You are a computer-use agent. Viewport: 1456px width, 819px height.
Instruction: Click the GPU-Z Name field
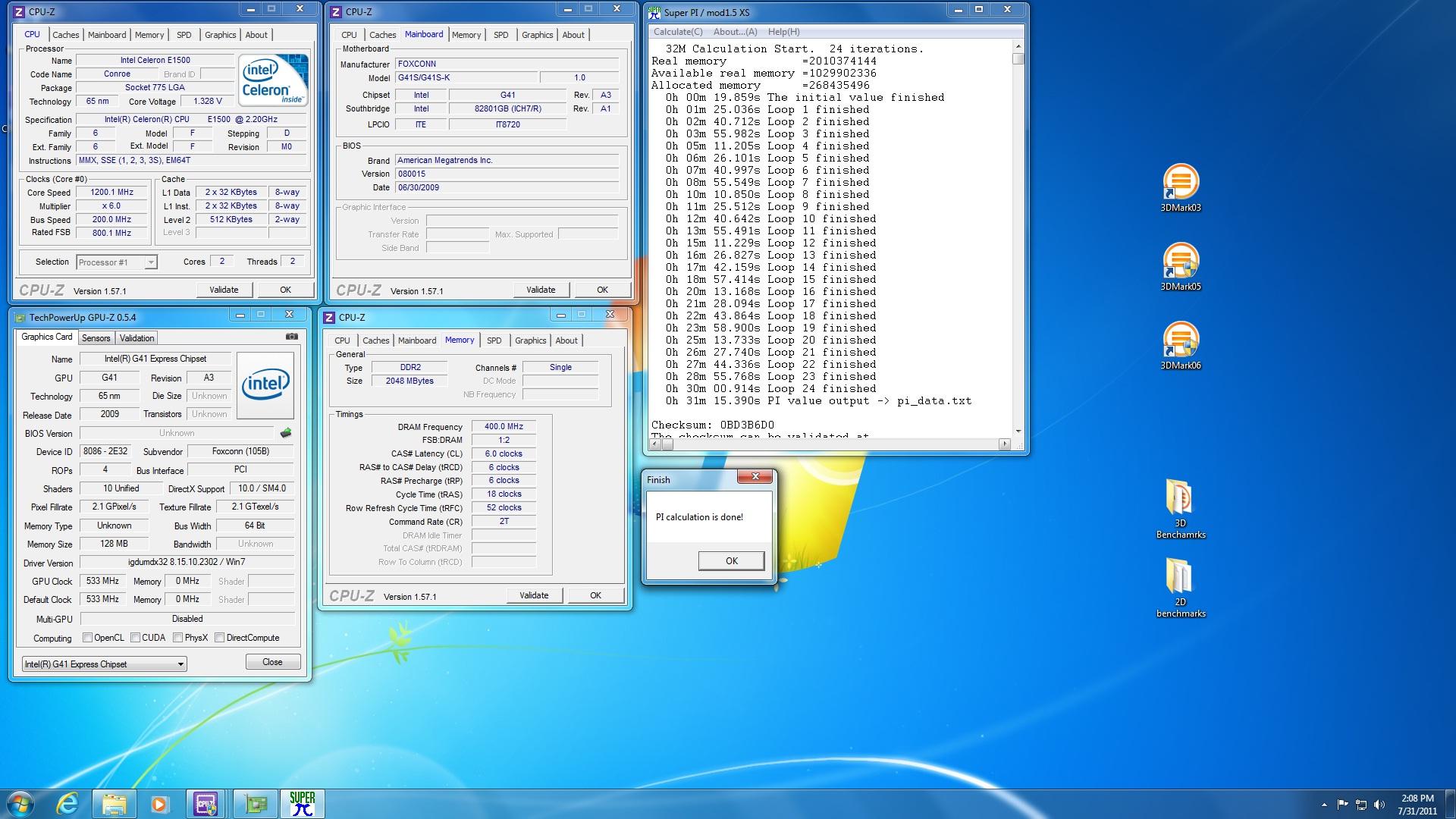[x=155, y=359]
